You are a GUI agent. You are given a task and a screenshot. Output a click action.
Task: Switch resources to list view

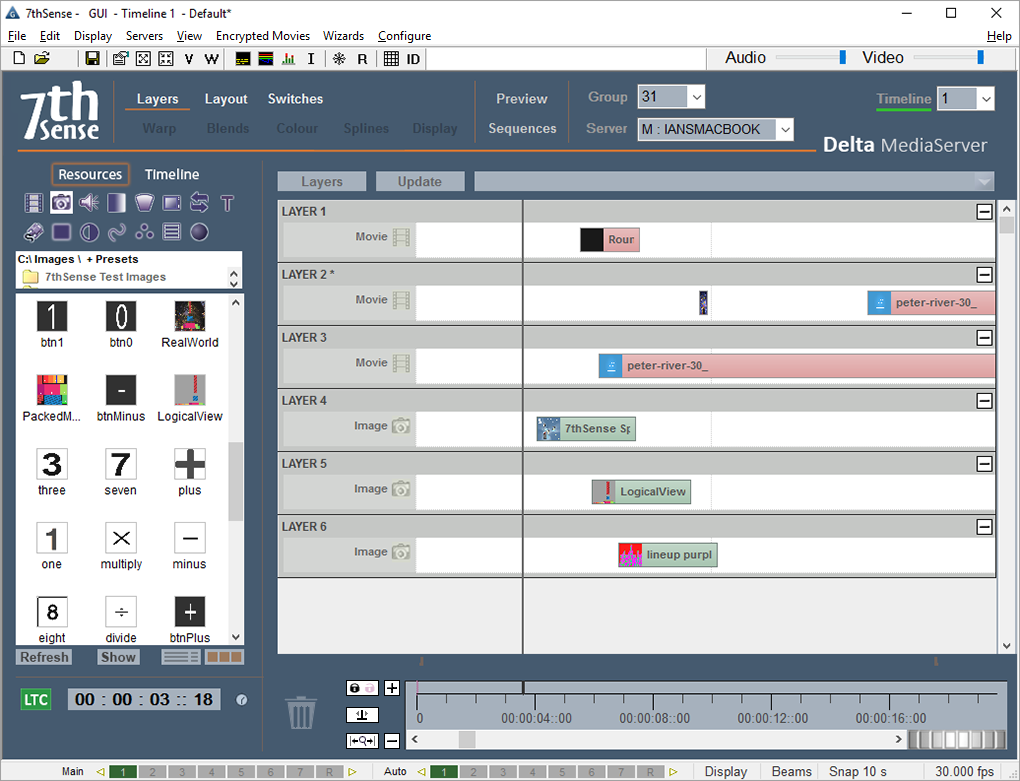(181, 657)
